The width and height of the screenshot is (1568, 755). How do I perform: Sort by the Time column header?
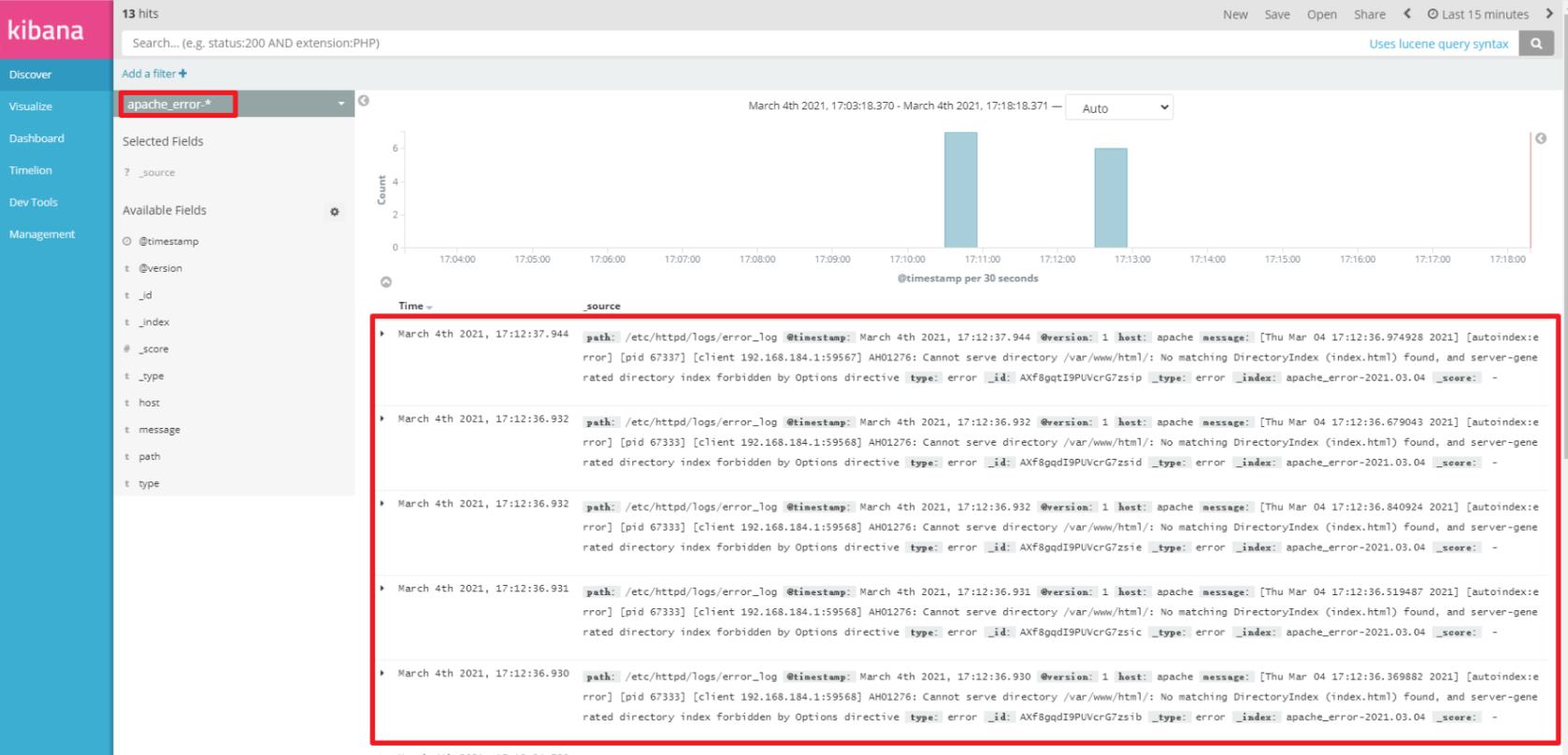(x=415, y=306)
